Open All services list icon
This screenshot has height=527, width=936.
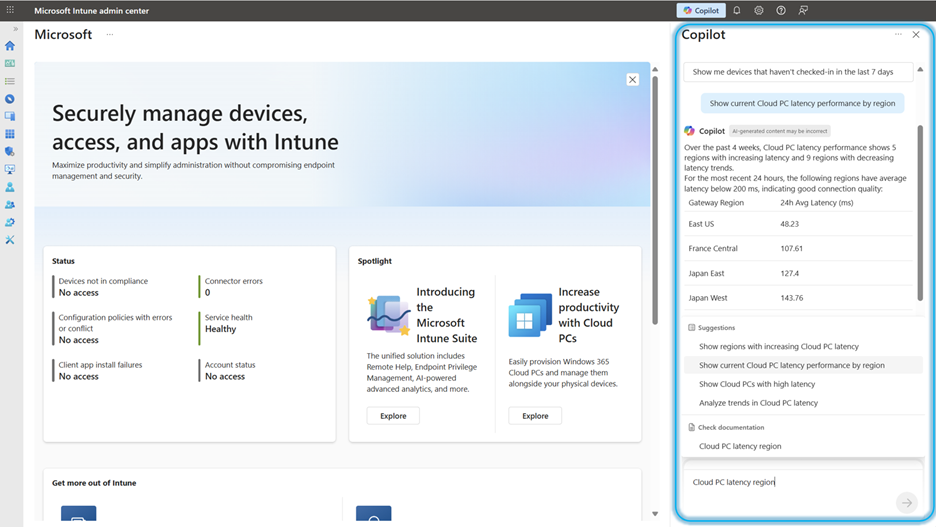(10, 81)
